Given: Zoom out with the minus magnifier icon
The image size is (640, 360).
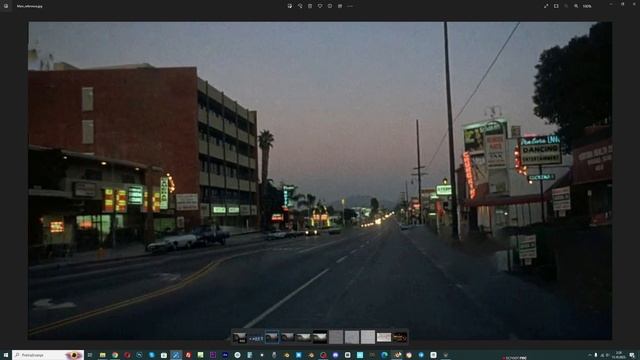Looking at the screenshot, I should coord(566,6).
